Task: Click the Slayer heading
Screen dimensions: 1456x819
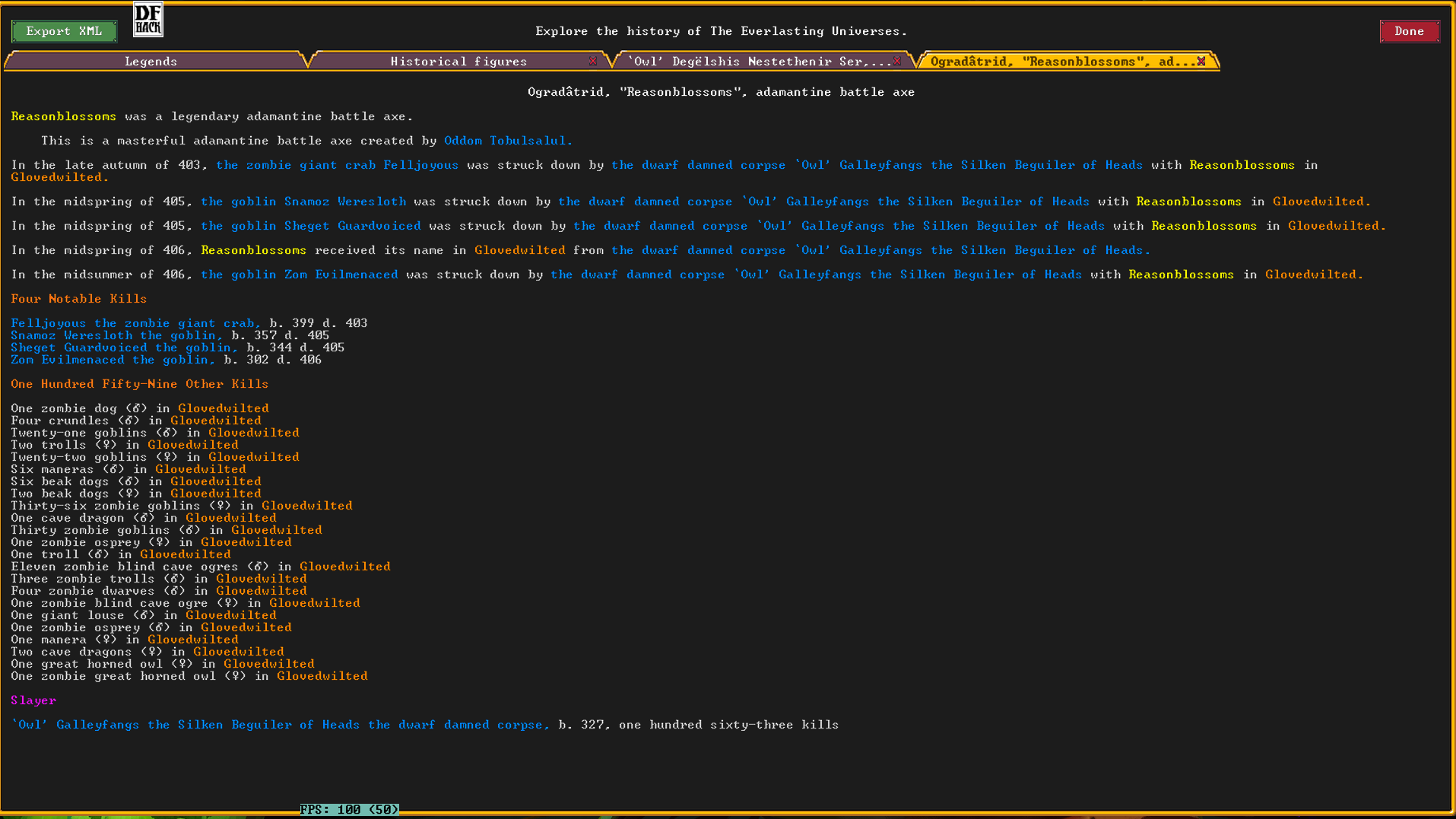Action: (x=33, y=700)
